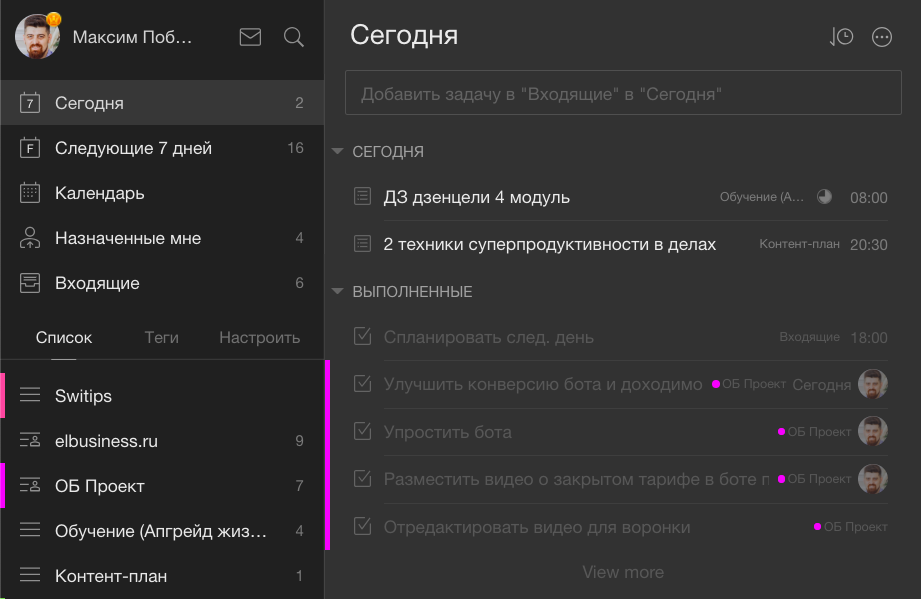Open list settings via 'Настроить'
The height and width of the screenshot is (599, 921).
coord(259,337)
